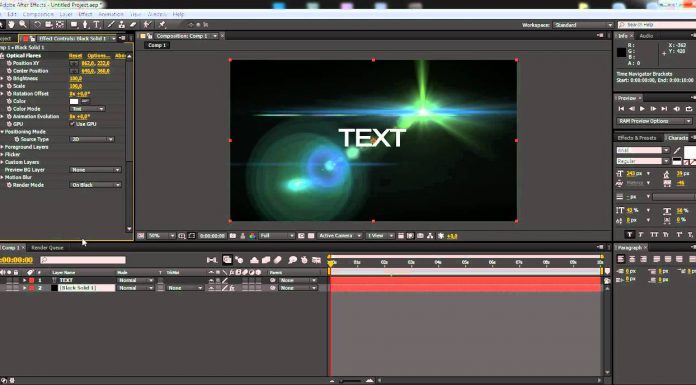This screenshot has height=385, width=696.
Task: Select the Pen tool
Action: [85, 24]
